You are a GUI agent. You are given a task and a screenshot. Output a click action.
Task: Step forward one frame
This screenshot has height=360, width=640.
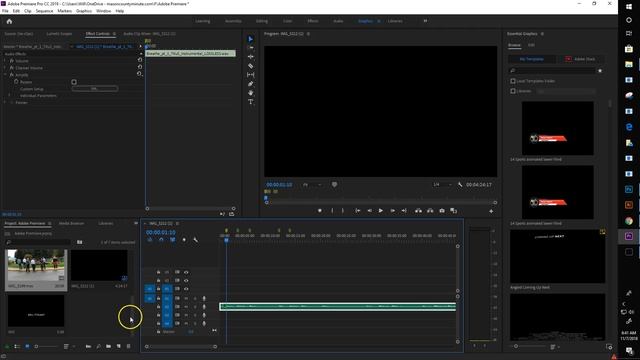pos(392,211)
